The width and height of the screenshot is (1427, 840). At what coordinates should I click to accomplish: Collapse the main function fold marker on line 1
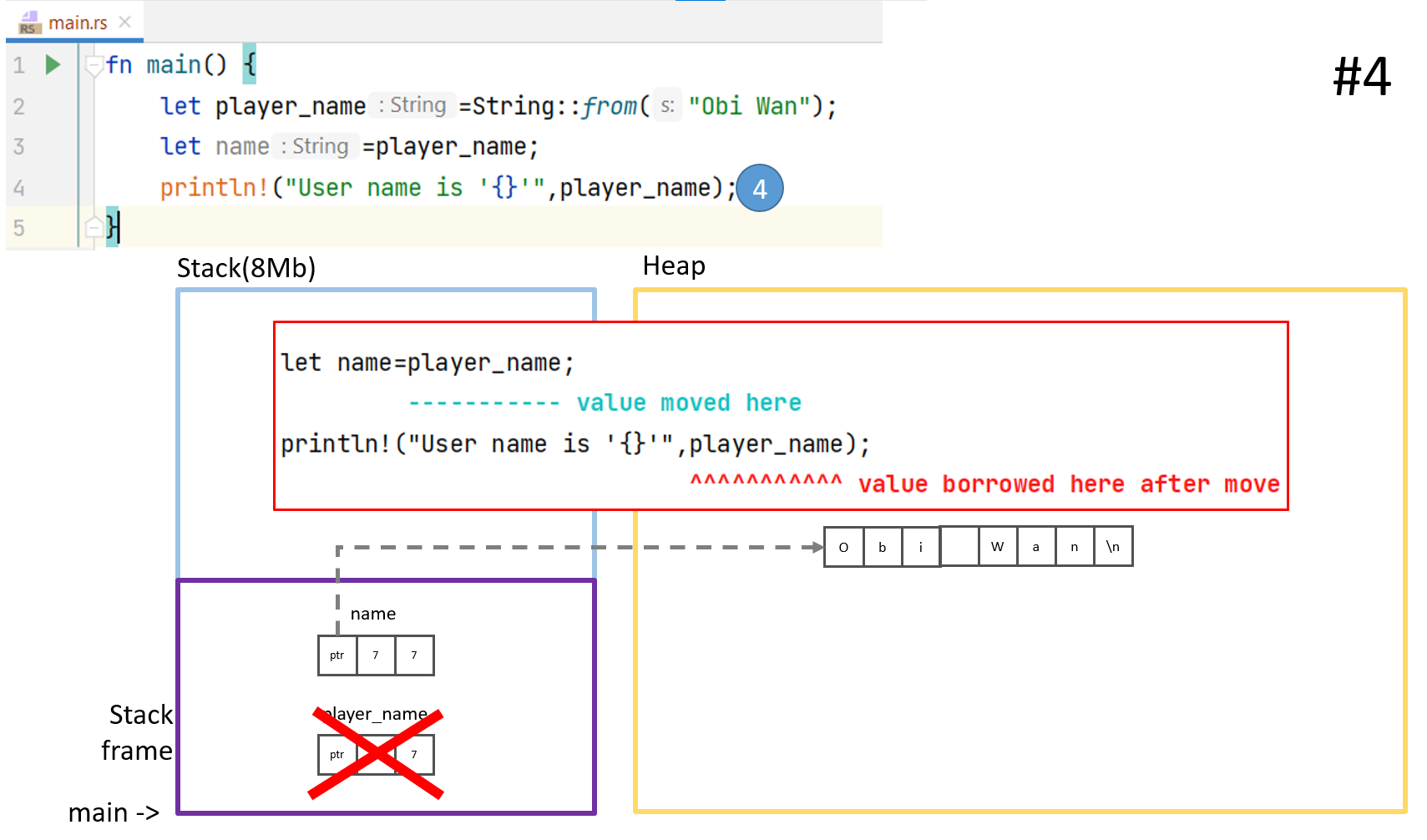click(x=94, y=64)
